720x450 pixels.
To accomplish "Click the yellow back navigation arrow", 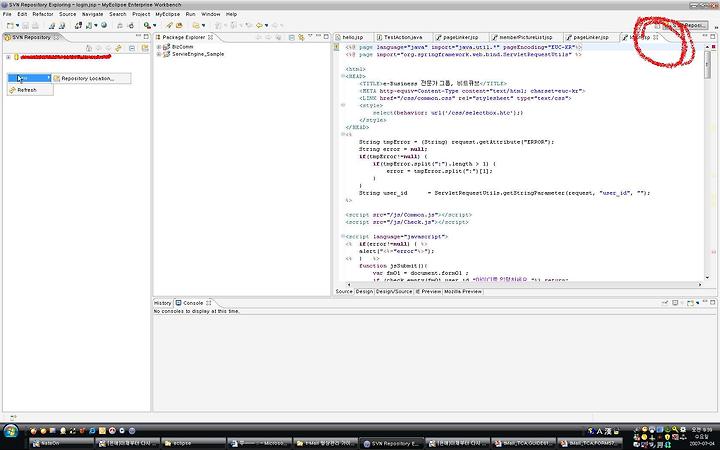I will tap(259, 26).
